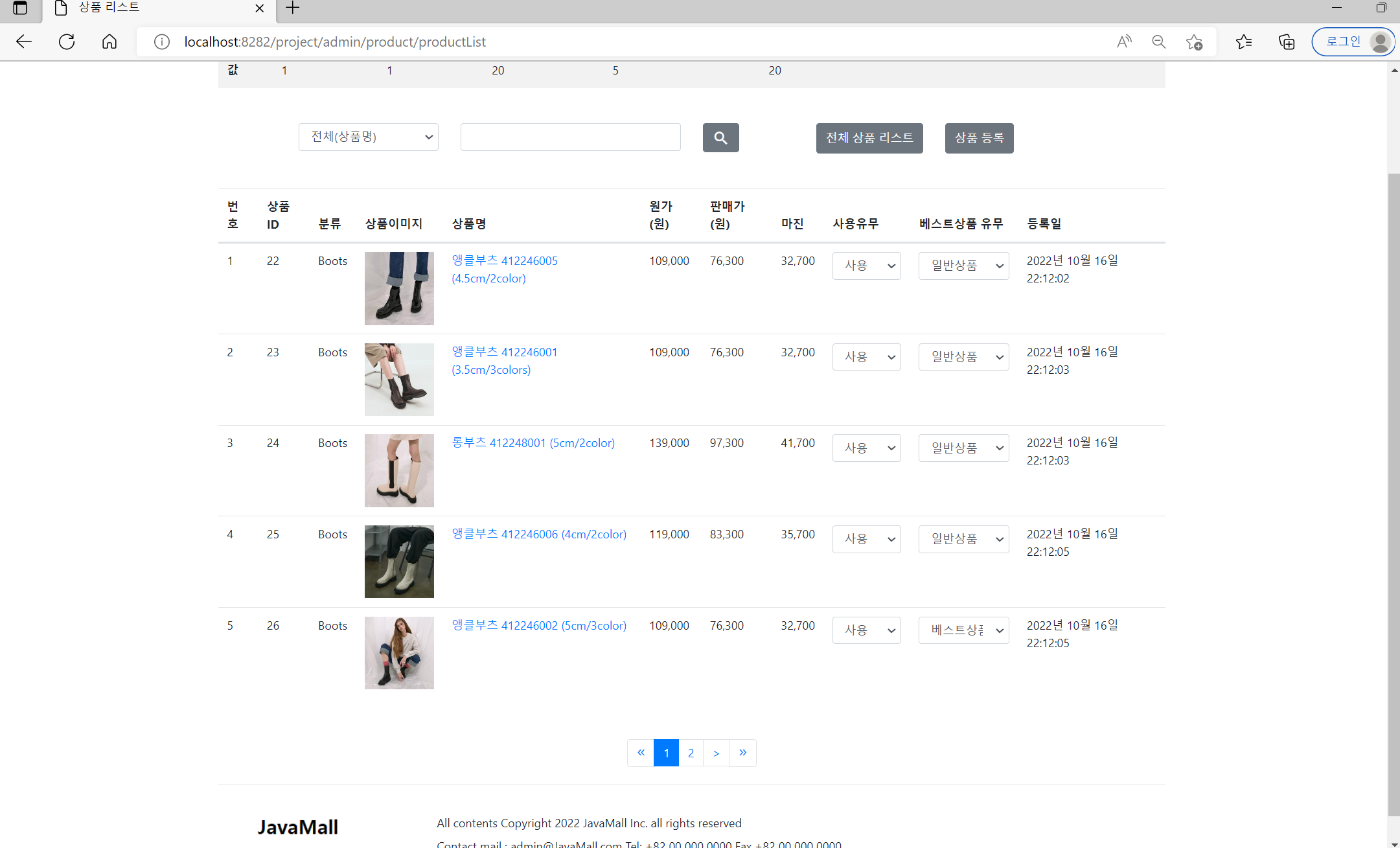Close the 상품 리스트 tab
The image size is (1400, 848).
[x=259, y=8]
